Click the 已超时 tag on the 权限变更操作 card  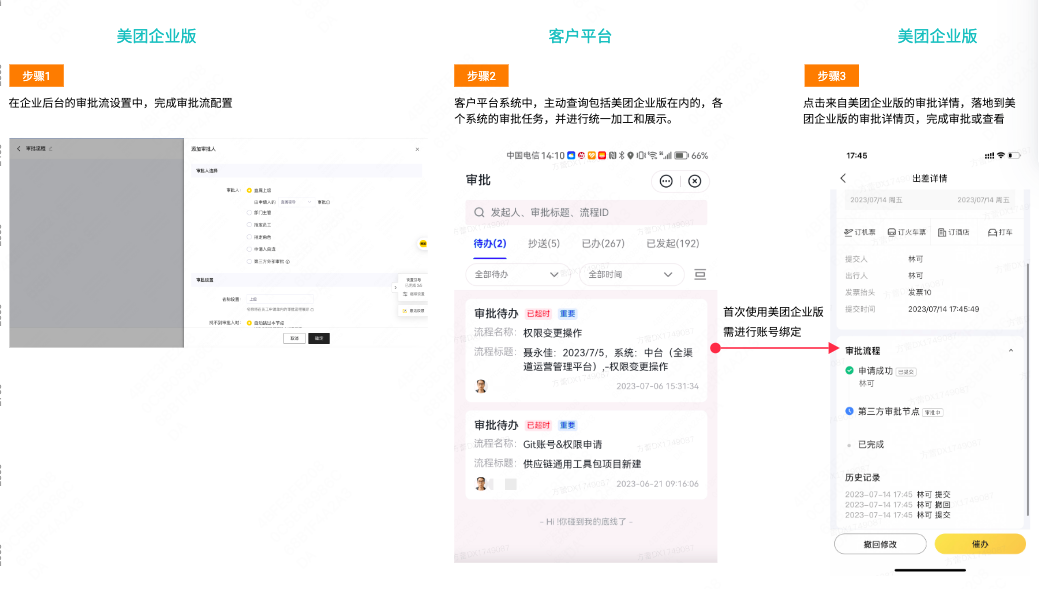pyautogui.click(x=538, y=313)
